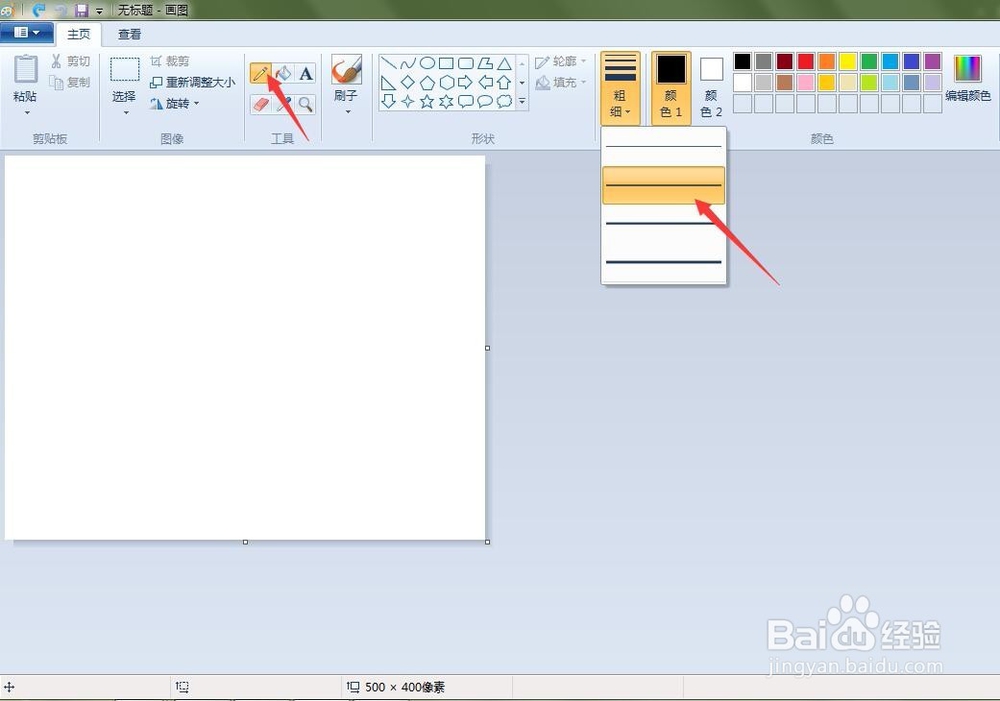Select the Rounded rectangle shape
The image size is (1000, 701).
click(x=466, y=63)
